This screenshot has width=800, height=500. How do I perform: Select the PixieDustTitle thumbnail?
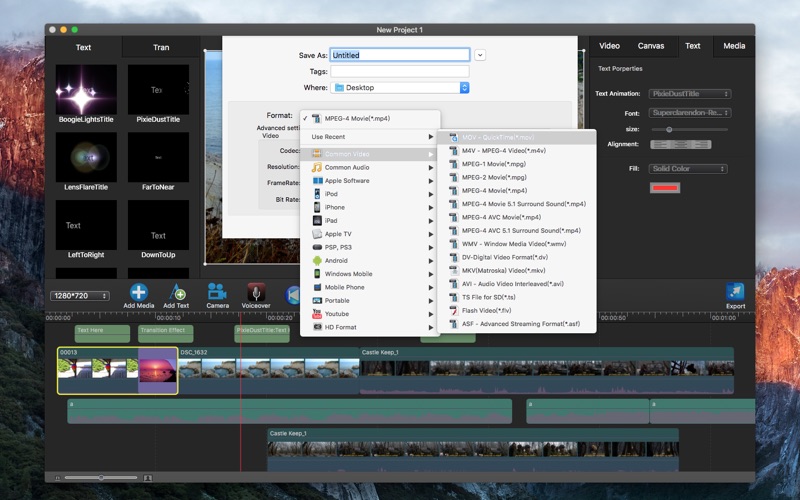click(158, 89)
